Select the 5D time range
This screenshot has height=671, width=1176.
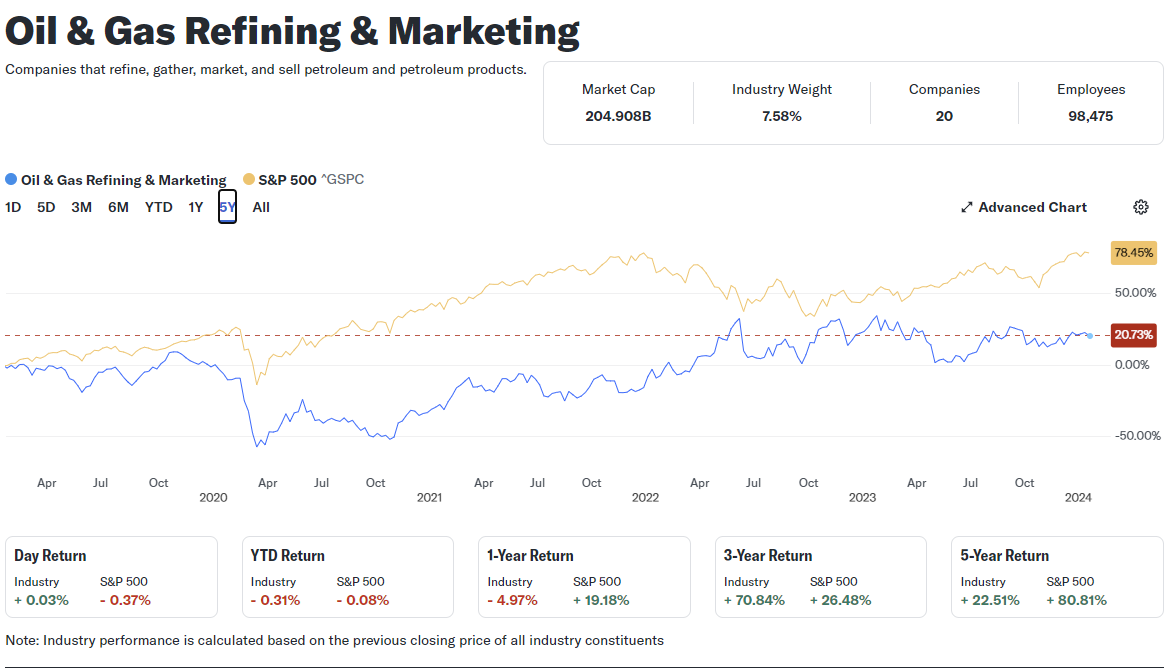pyautogui.click(x=46, y=207)
